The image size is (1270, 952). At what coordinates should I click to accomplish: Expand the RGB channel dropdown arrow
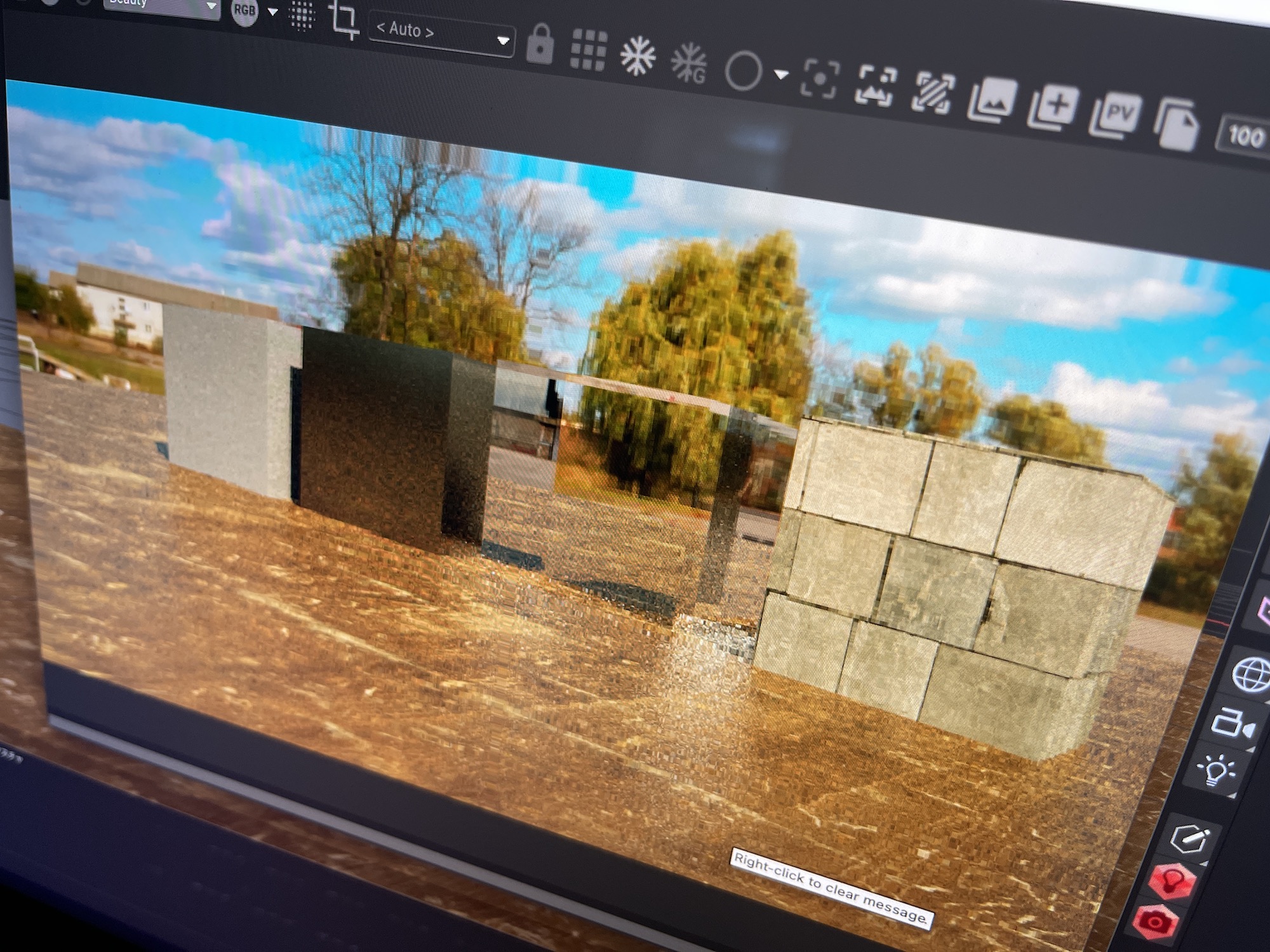[272, 11]
